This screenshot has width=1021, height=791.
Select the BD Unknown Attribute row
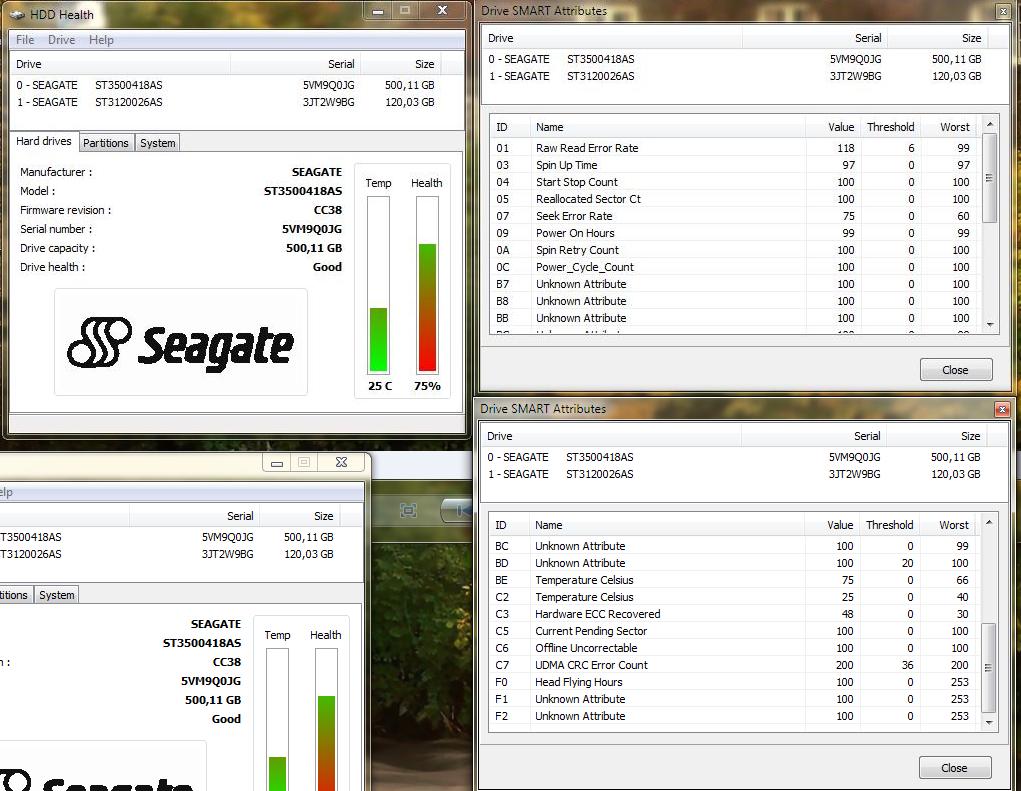click(x=734, y=563)
